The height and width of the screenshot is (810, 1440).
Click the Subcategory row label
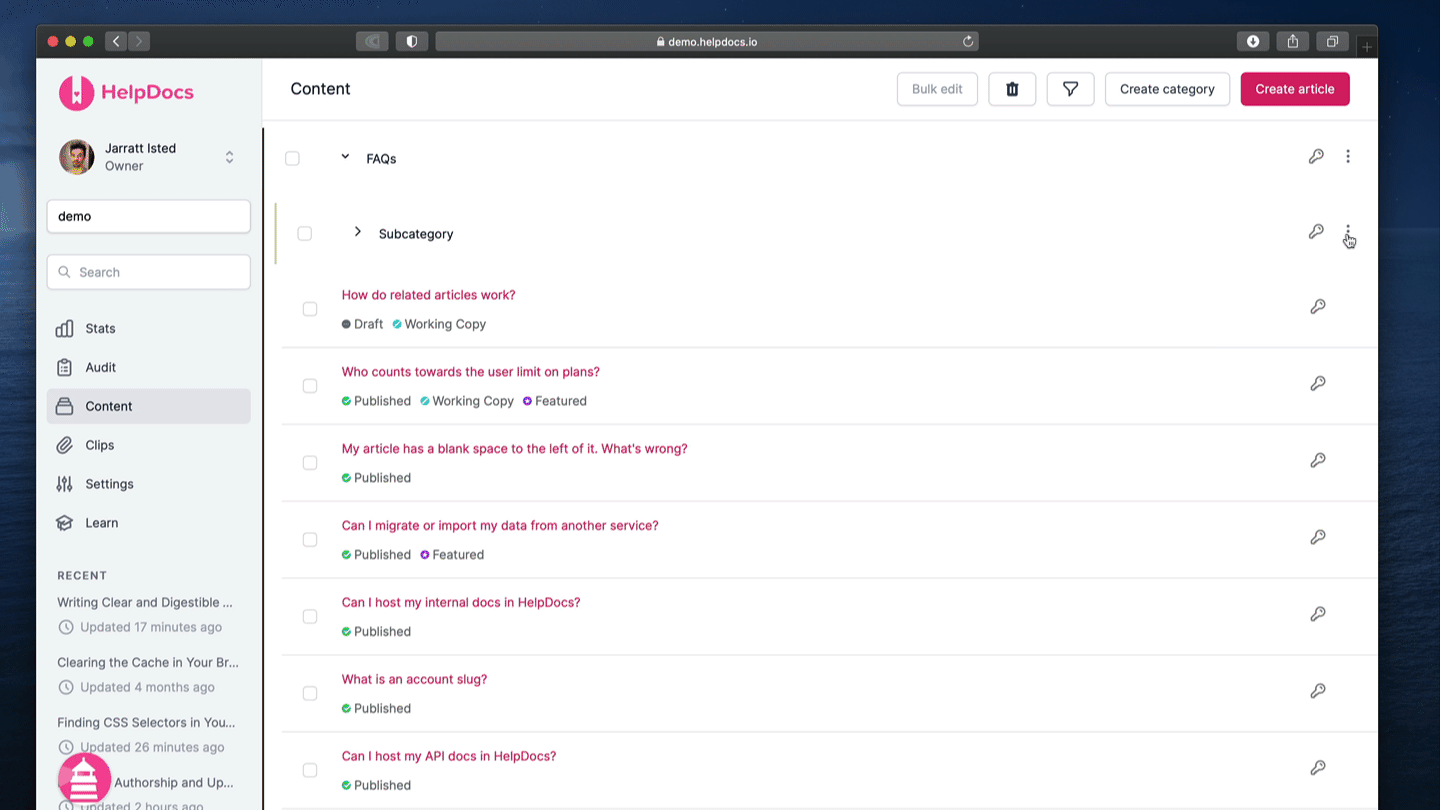pyautogui.click(x=416, y=234)
